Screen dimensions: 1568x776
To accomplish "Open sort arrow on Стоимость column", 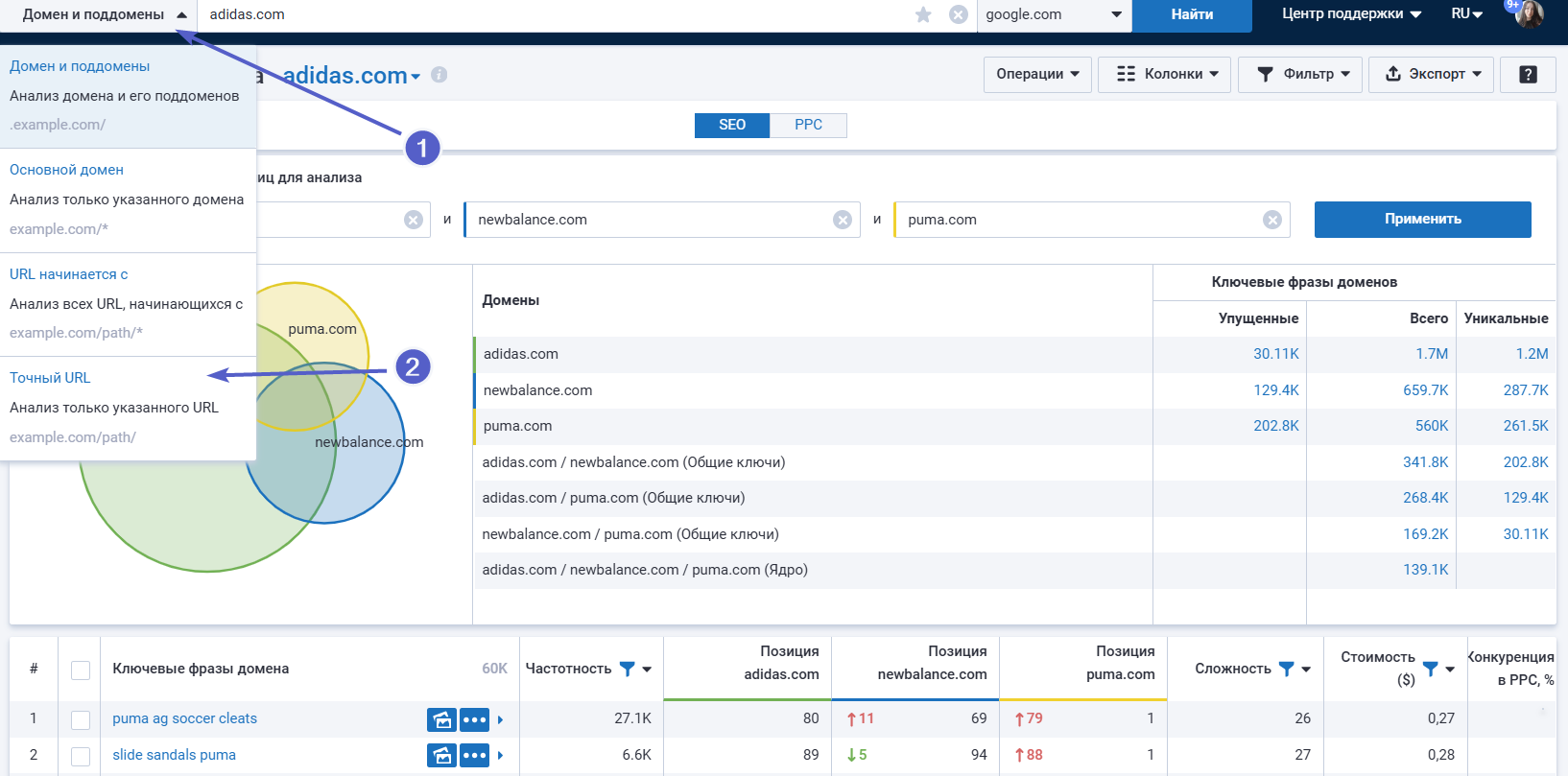I will coord(1449,670).
